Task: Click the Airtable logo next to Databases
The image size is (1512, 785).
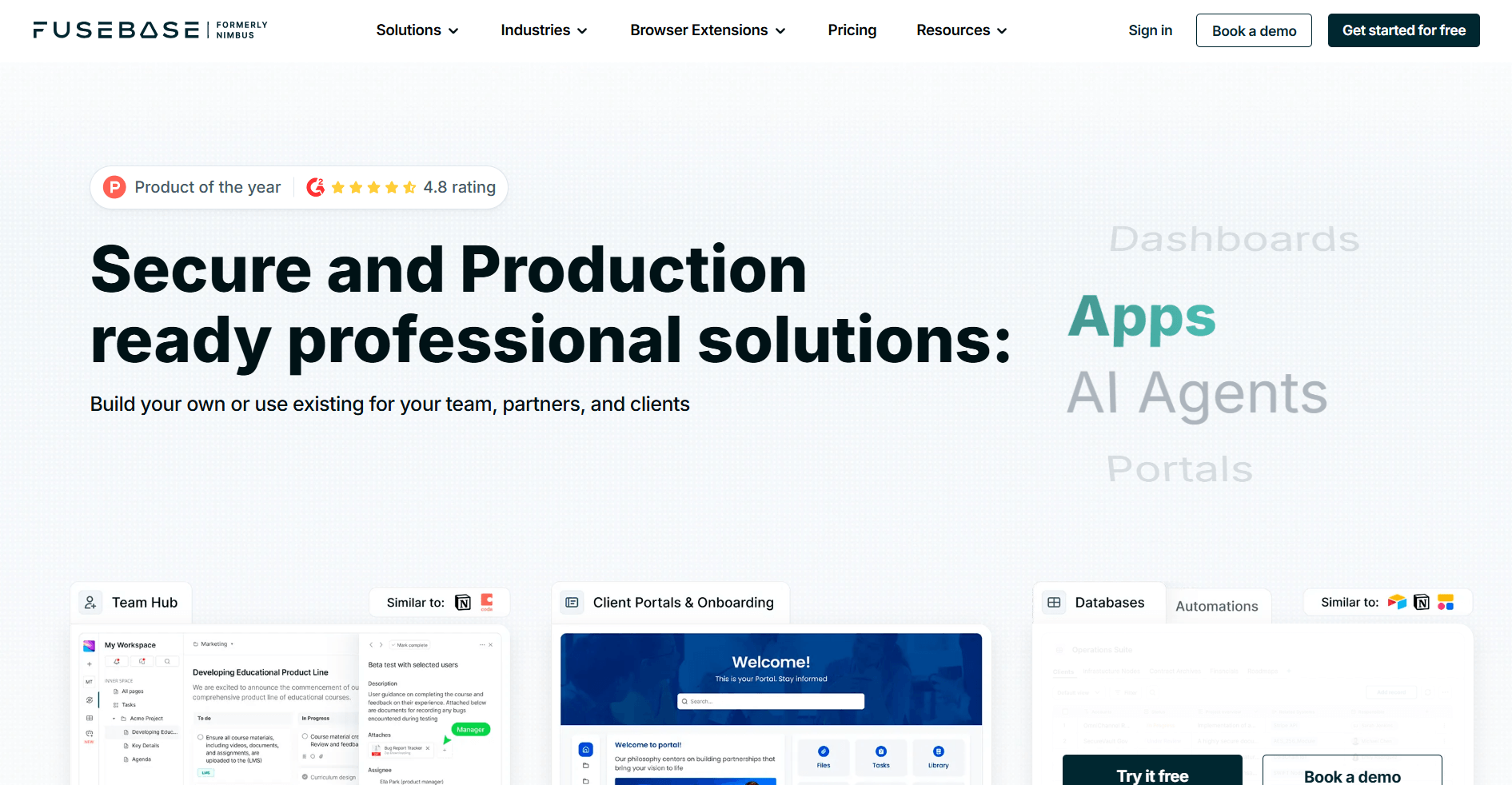Action: click(1397, 602)
